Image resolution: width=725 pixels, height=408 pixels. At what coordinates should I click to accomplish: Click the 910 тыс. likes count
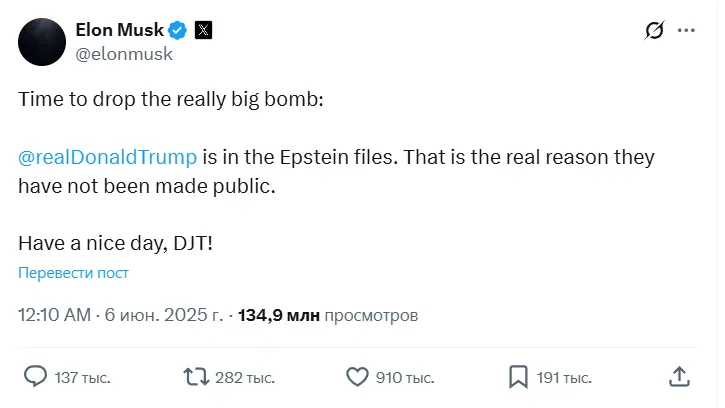pyautogui.click(x=404, y=378)
